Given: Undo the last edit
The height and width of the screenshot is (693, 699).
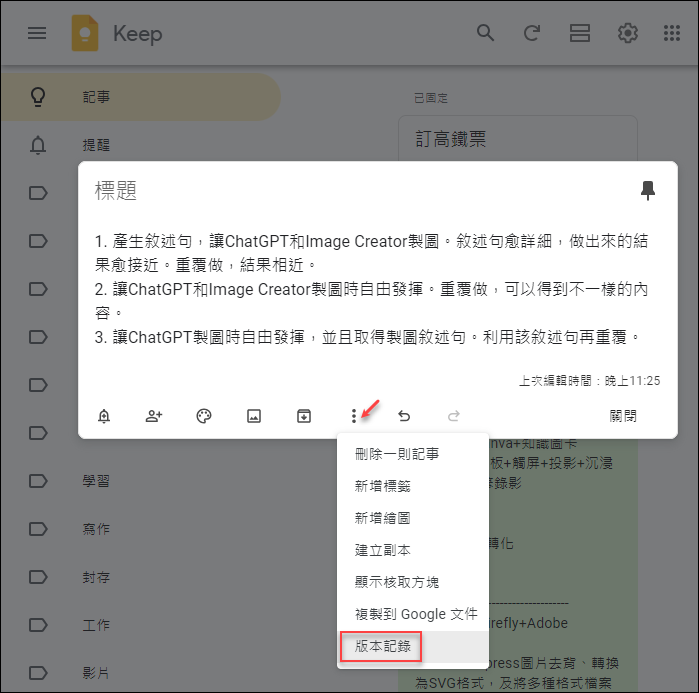Looking at the screenshot, I should pos(404,416).
